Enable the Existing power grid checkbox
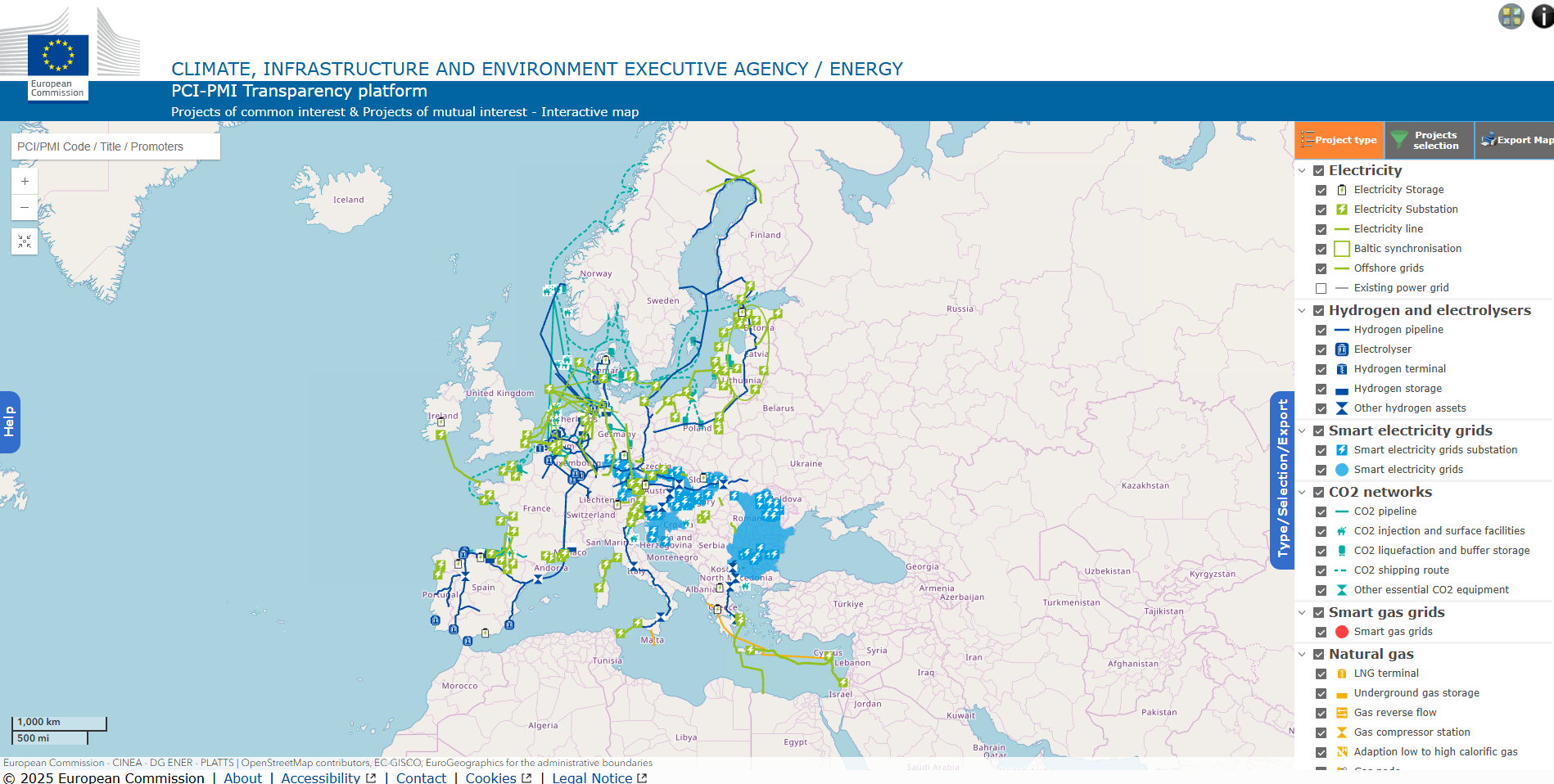Image resolution: width=1554 pixels, height=784 pixels. click(1321, 288)
